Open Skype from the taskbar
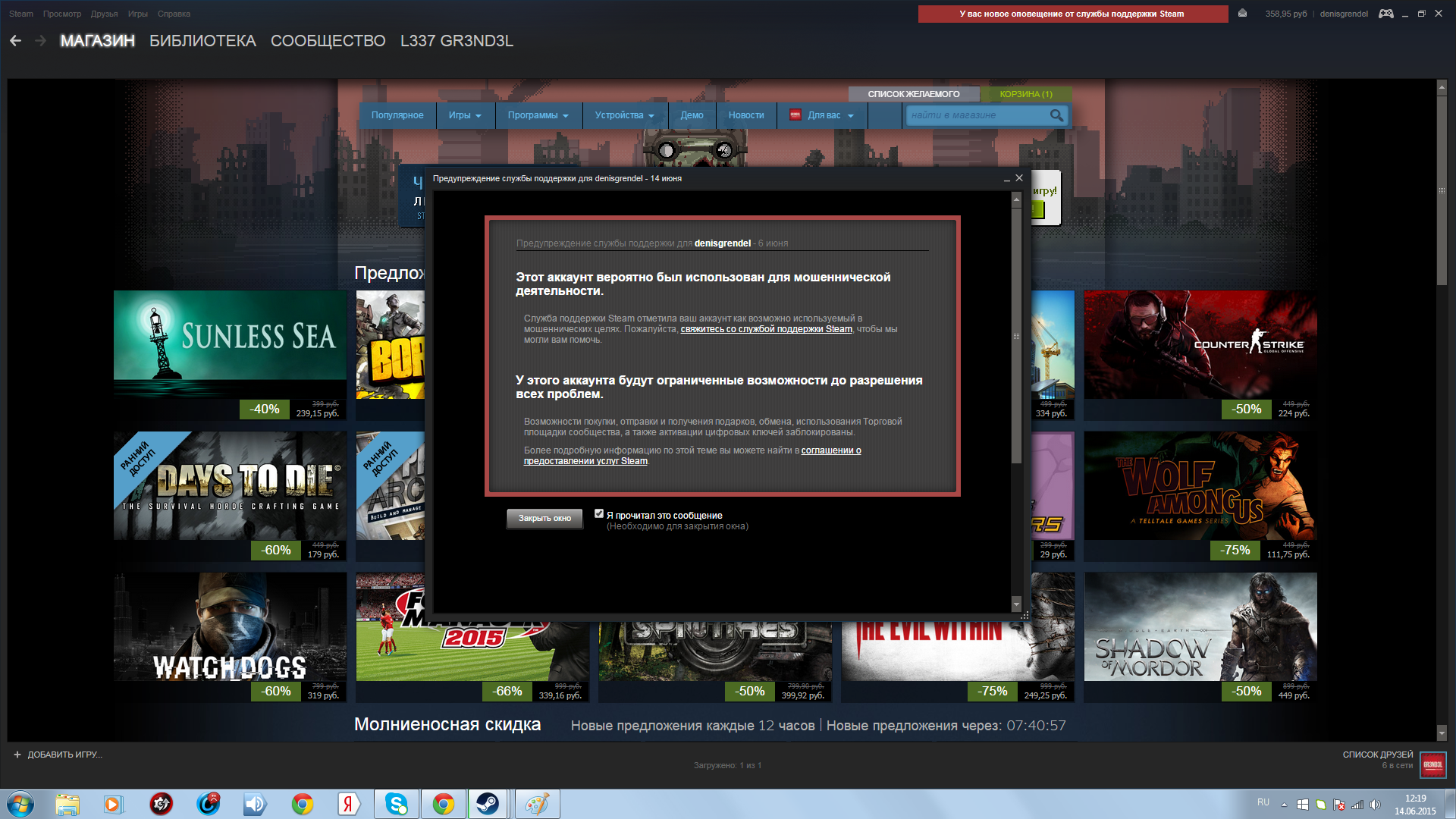Screen dimensions: 1456x819 click(x=396, y=804)
